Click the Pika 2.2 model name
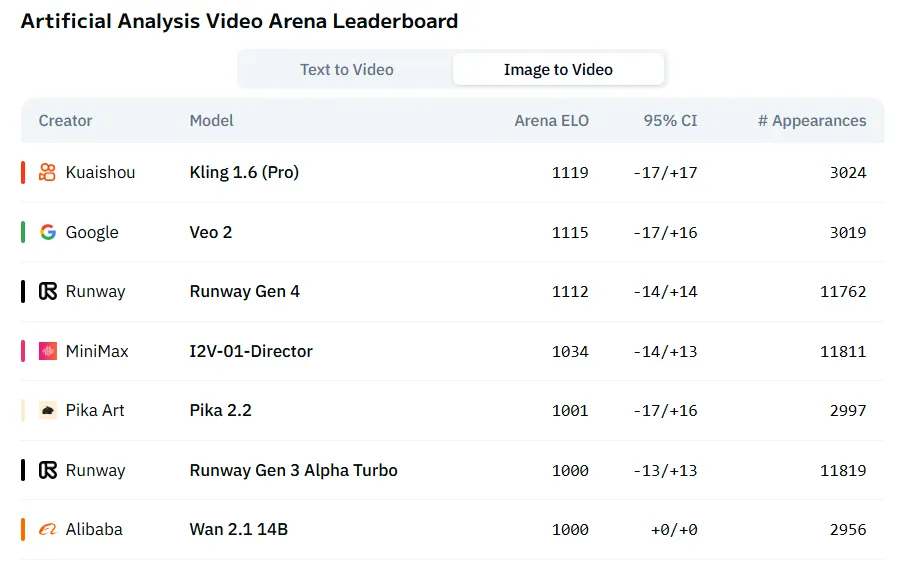This screenshot has height=567, width=920. coord(221,410)
